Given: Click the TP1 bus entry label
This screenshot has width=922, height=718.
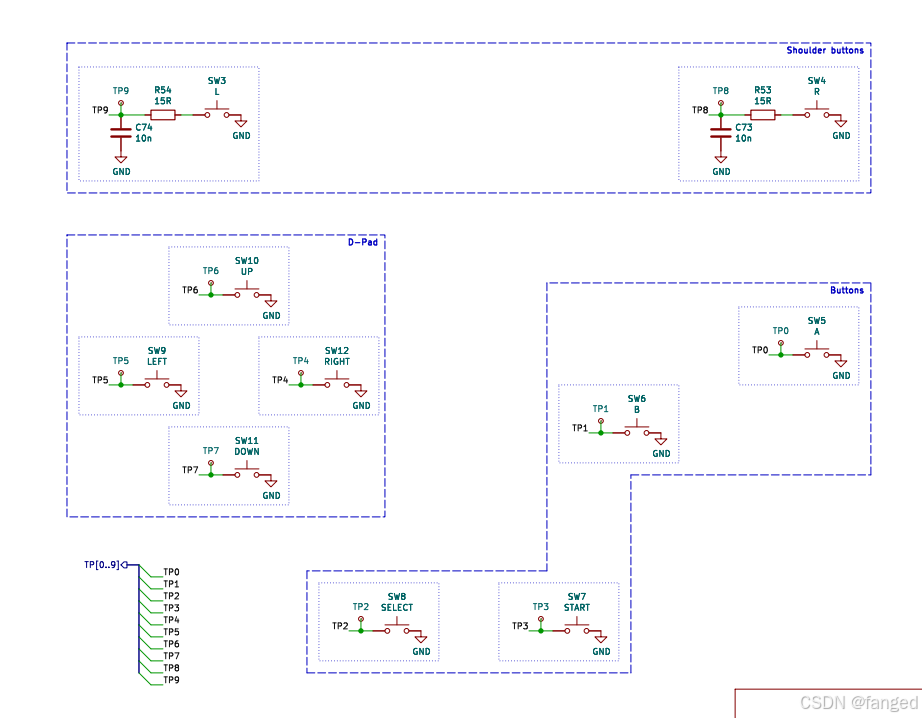Looking at the screenshot, I should 171,584.
